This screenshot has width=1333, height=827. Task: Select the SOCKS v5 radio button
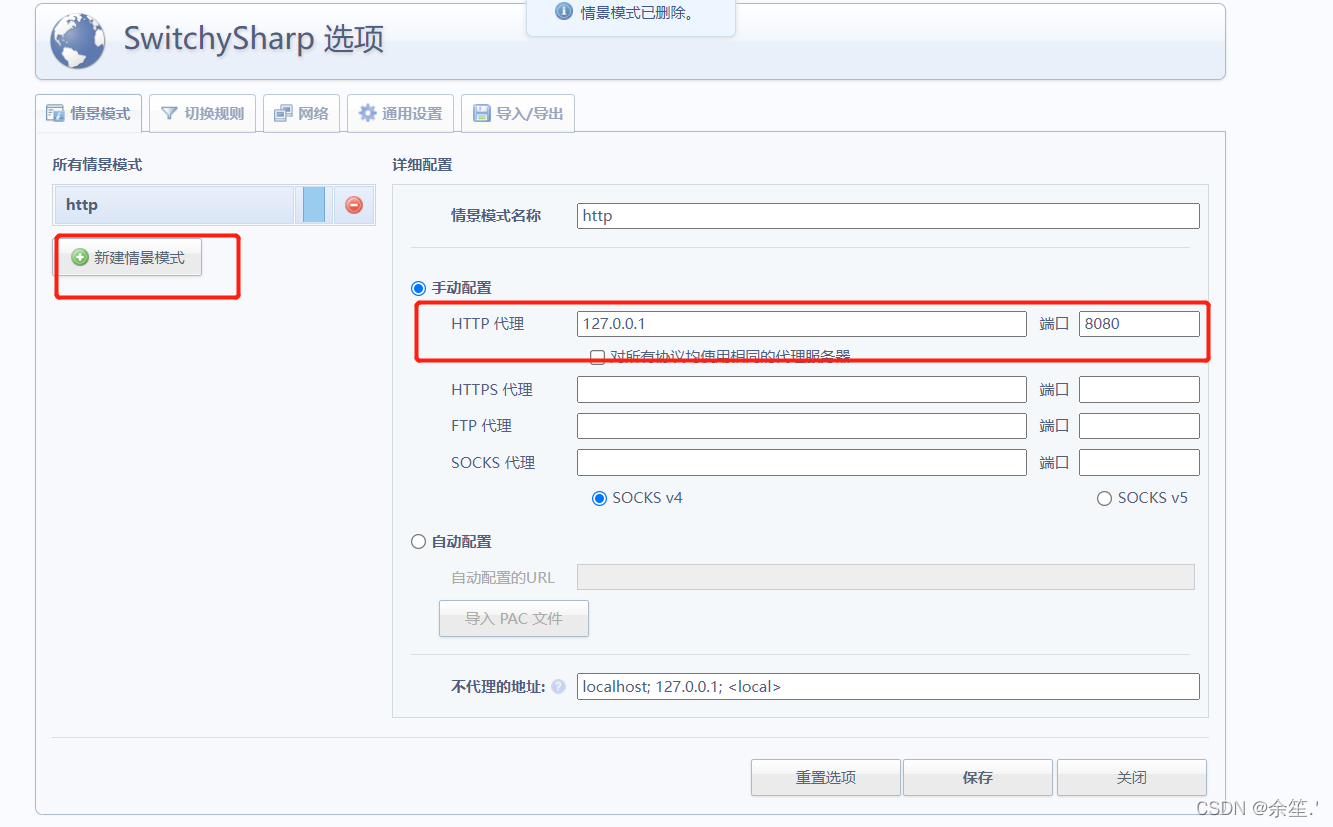click(1105, 498)
